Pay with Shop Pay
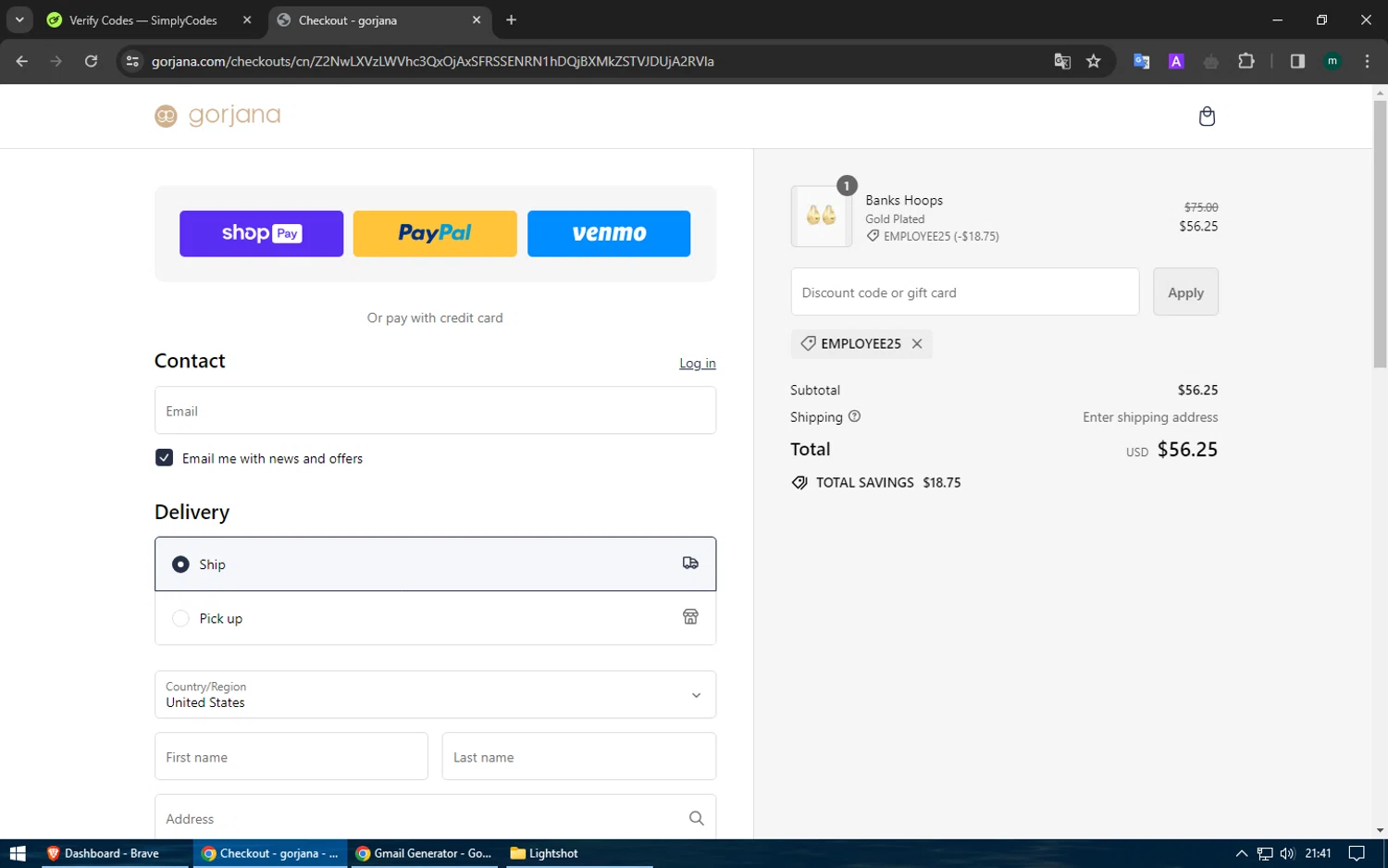 (261, 233)
